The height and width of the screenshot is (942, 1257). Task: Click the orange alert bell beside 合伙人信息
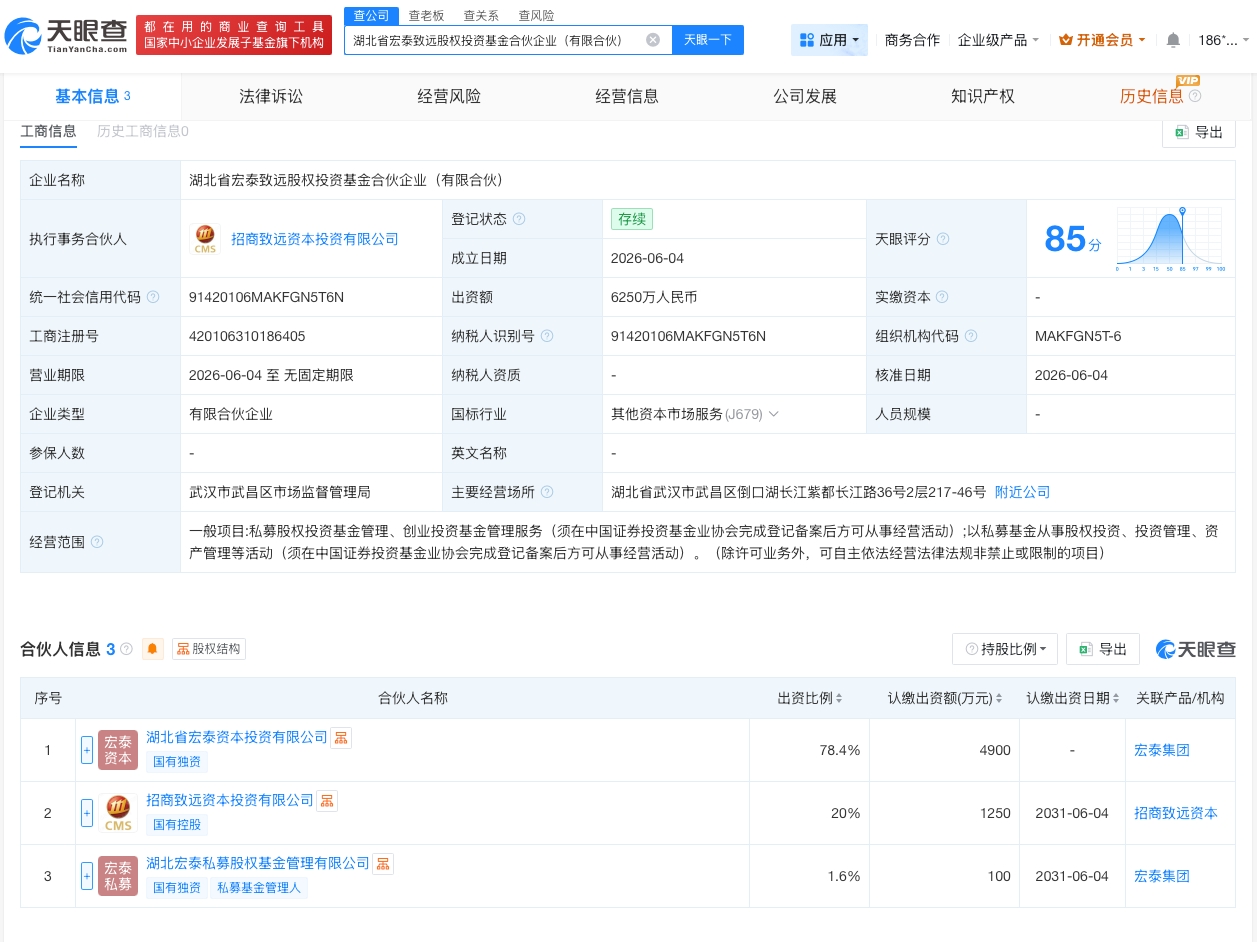[x=153, y=649]
